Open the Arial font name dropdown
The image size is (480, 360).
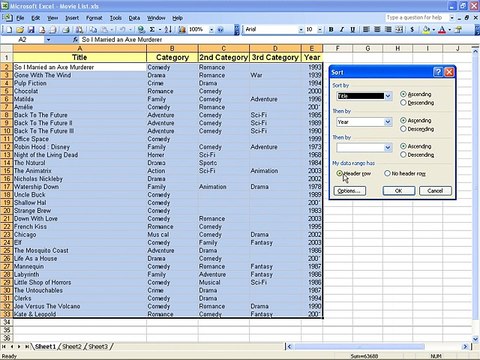coord(301,30)
